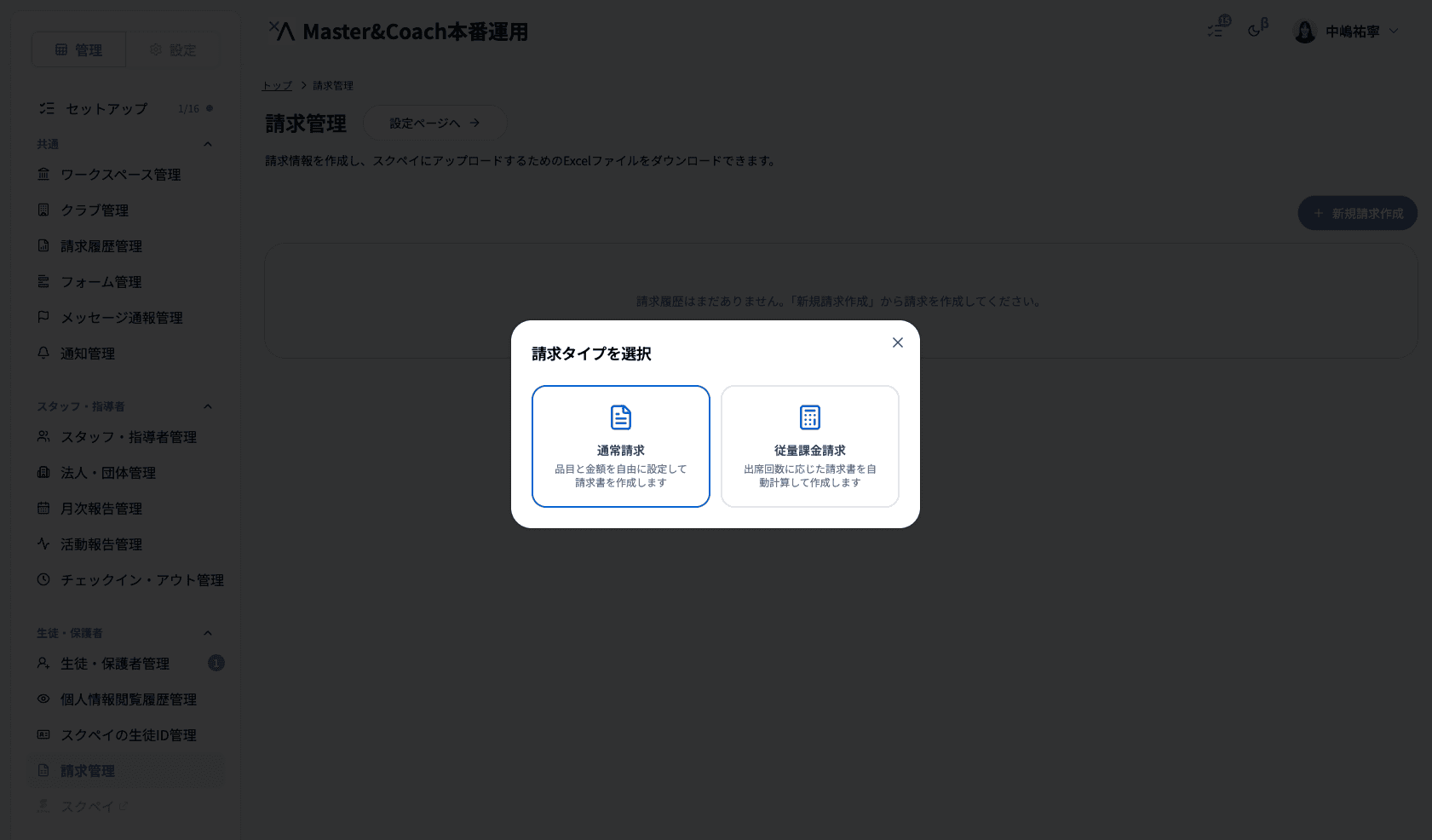Close the 請求タイプを選択 dialog
Image resolution: width=1432 pixels, height=840 pixels.
897,342
